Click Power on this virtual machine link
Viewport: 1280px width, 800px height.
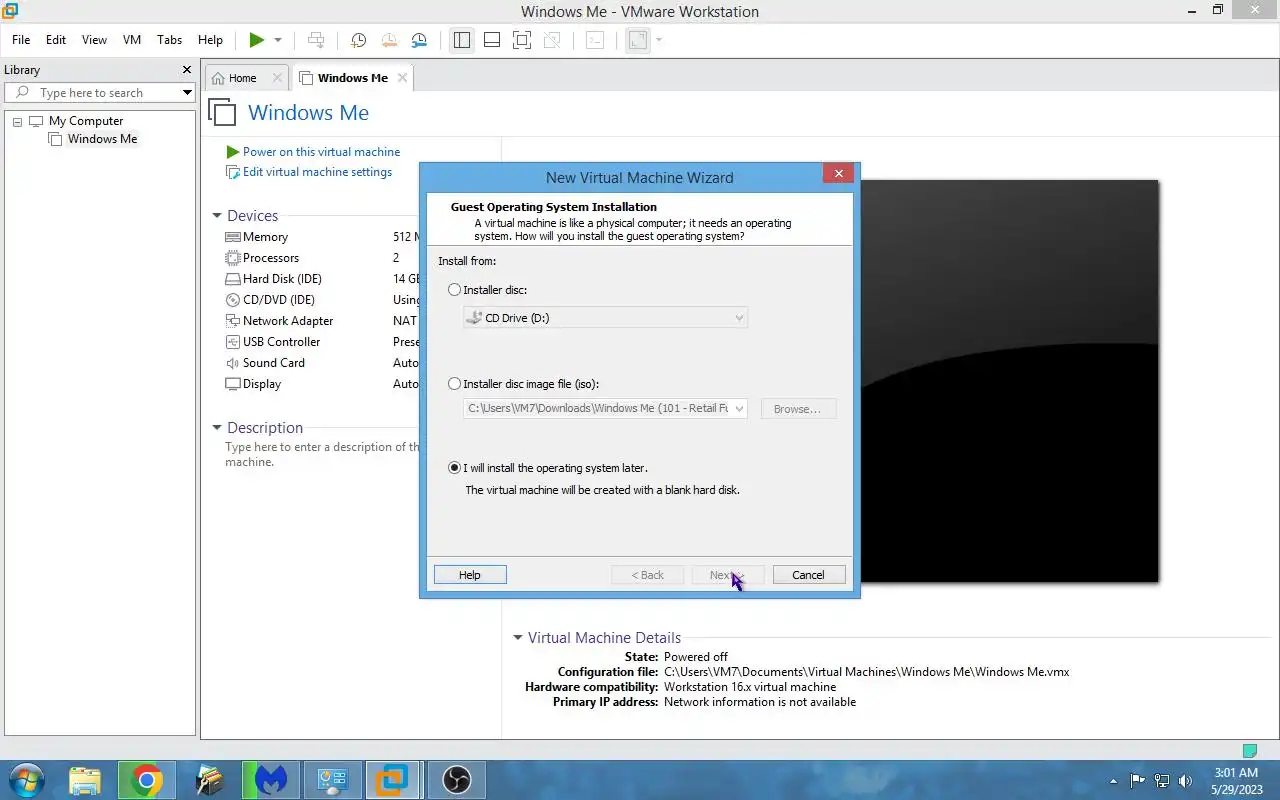pos(321,152)
